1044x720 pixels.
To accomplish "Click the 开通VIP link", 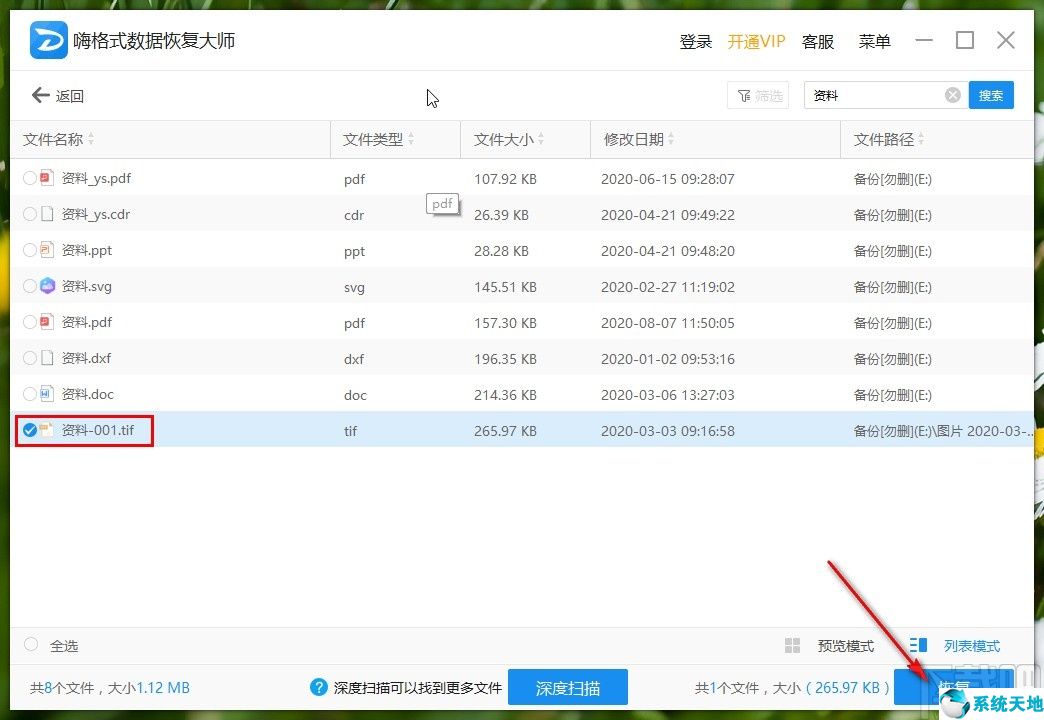I will (757, 41).
